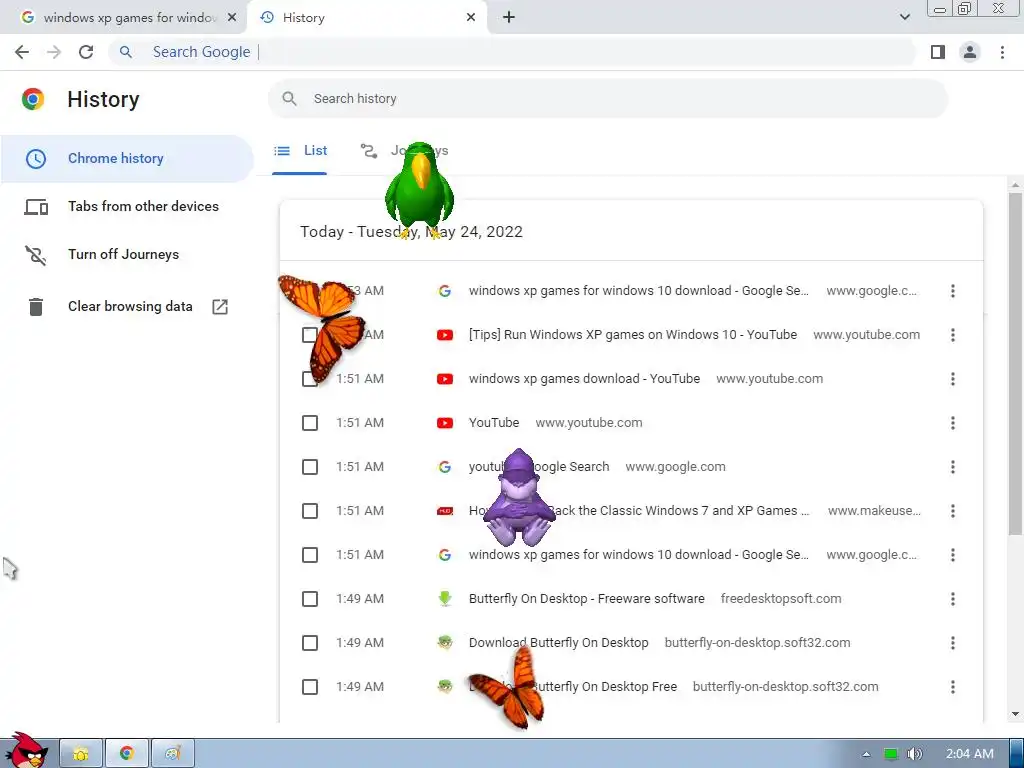
Task: Open Download Butterfly On Desktop link
Action: 558,643
